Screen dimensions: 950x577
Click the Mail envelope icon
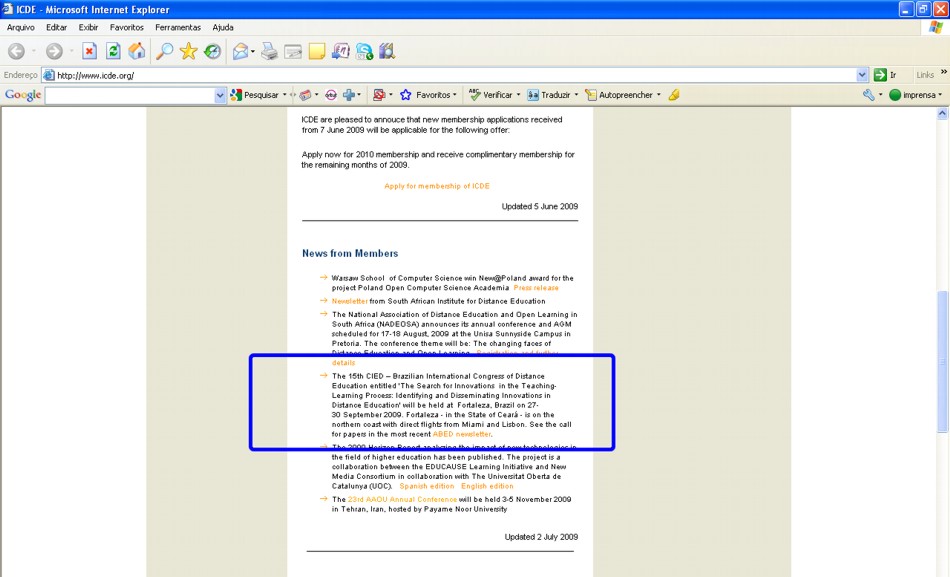tap(241, 52)
